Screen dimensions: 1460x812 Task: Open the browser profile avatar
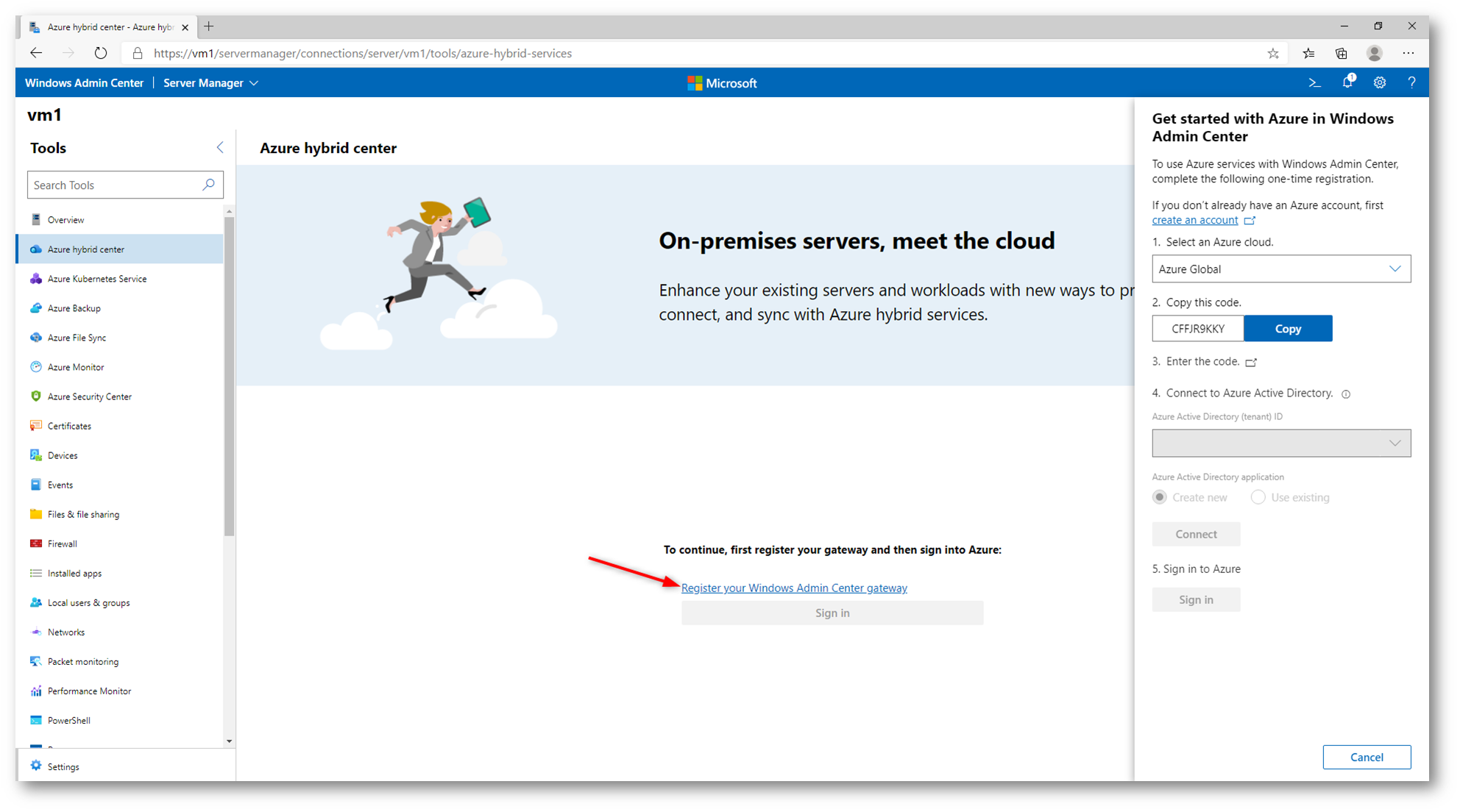pyautogui.click(x=1374, y=53)
